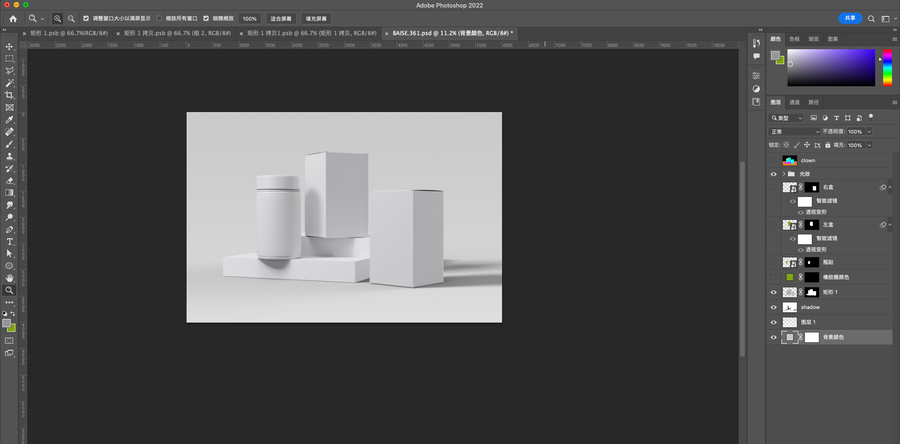Show the 右盒 layer
Viewport: 900px width, 444px height.
coord(773,188)
